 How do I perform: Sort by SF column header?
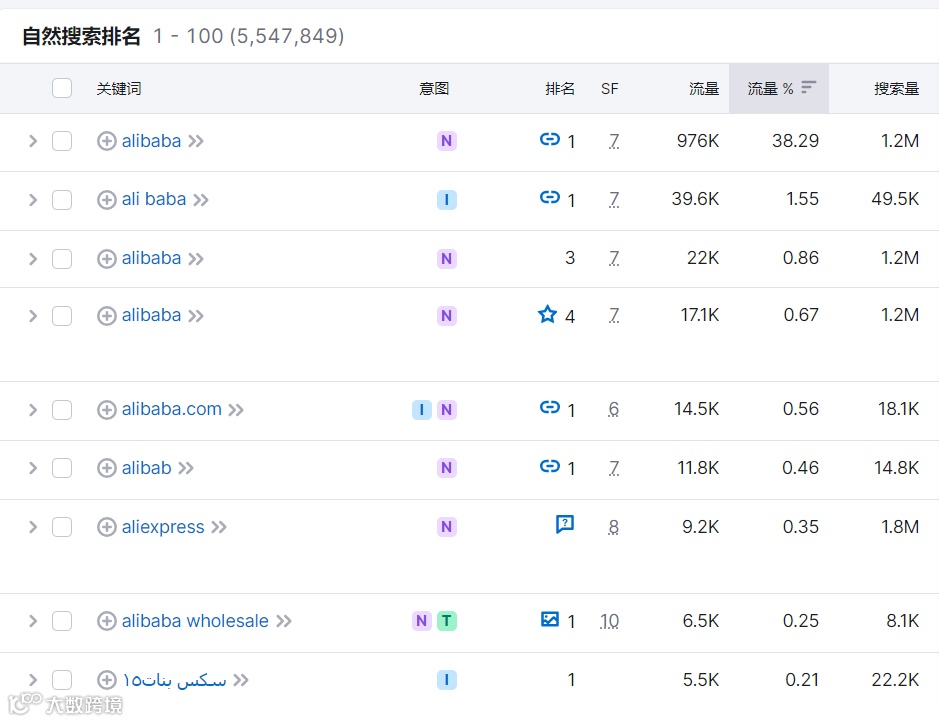pyautogui.click(x=610, y=89)
